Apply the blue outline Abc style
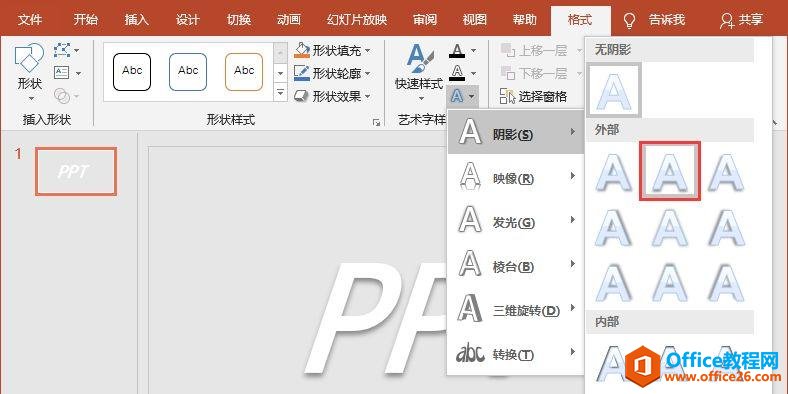788x394 pixels. pos(188,72)
